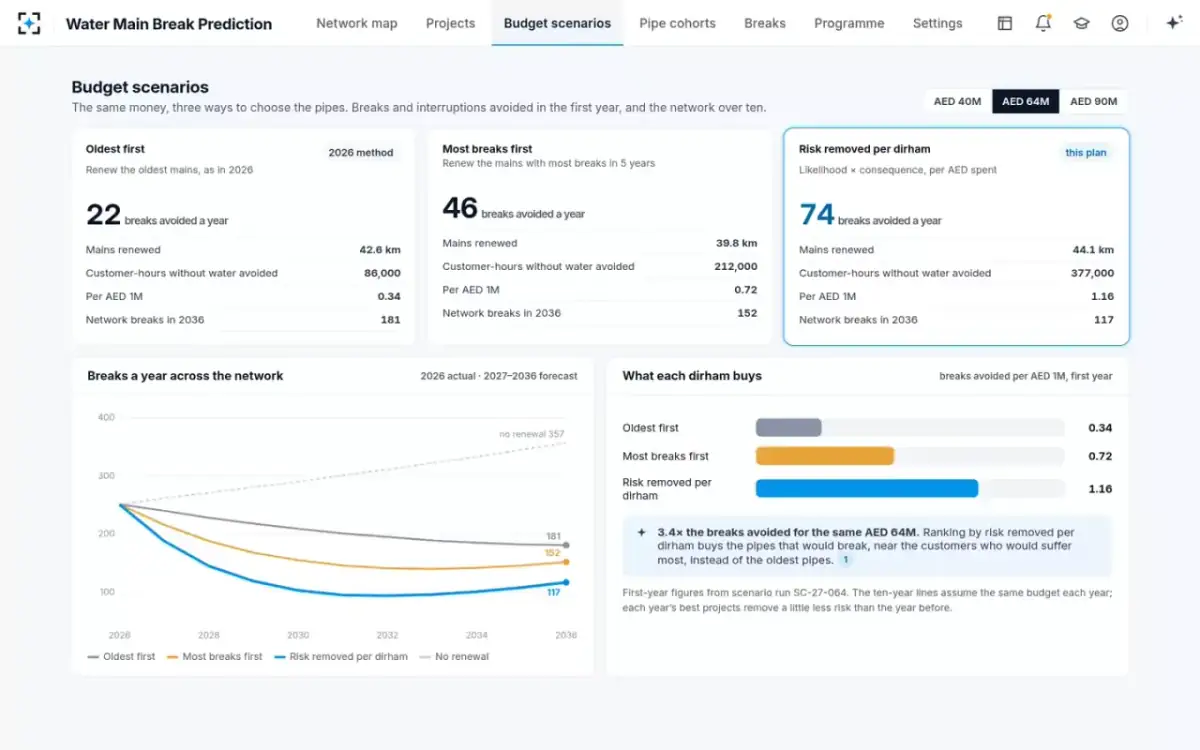1200x750 pixels.
Task: Open the notifications bell
Action: (x=1043, y=23)
